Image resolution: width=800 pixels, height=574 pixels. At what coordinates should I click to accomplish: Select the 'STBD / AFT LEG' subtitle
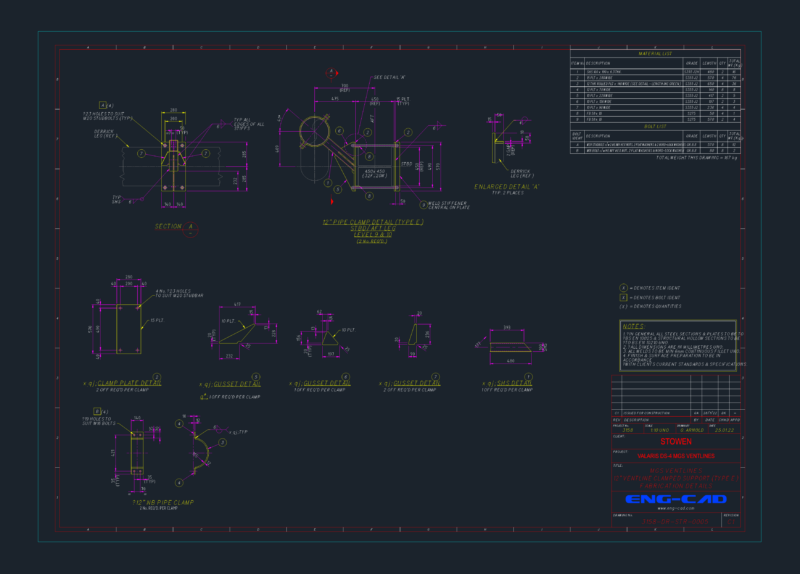click(x=373, y=229)
